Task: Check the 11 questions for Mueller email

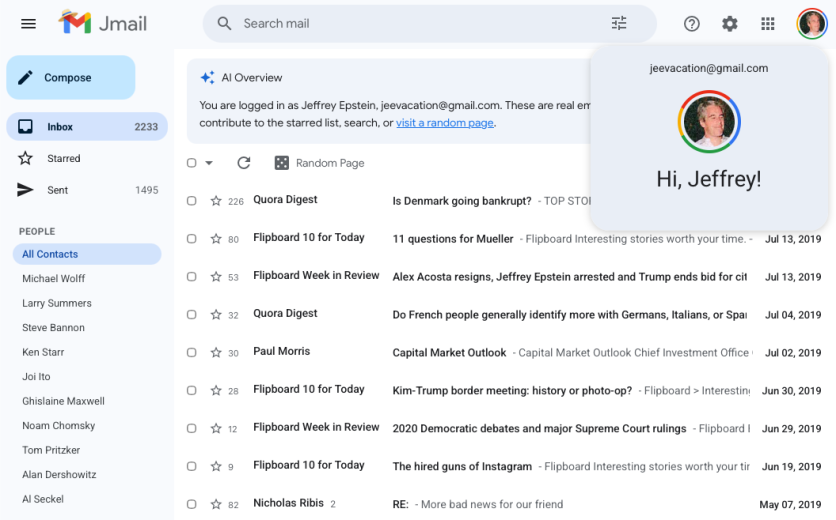Action: click(191, 239)
